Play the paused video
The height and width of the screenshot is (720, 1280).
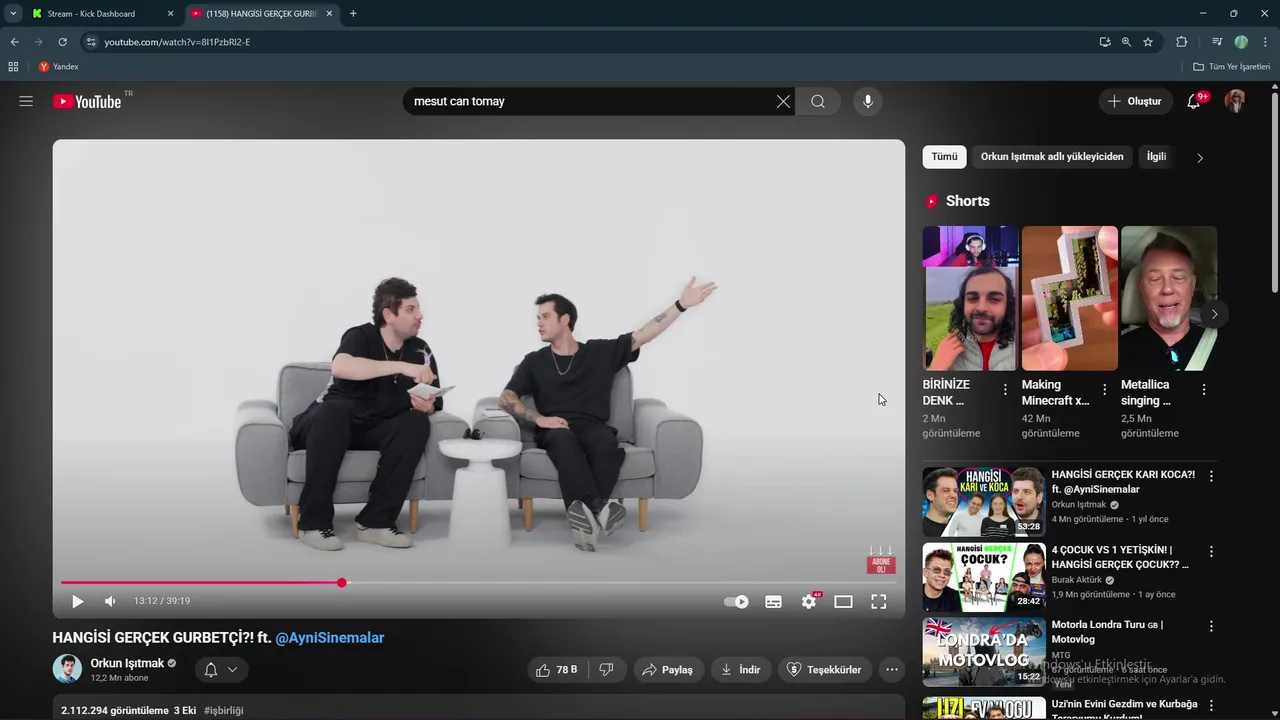(77, 601)
